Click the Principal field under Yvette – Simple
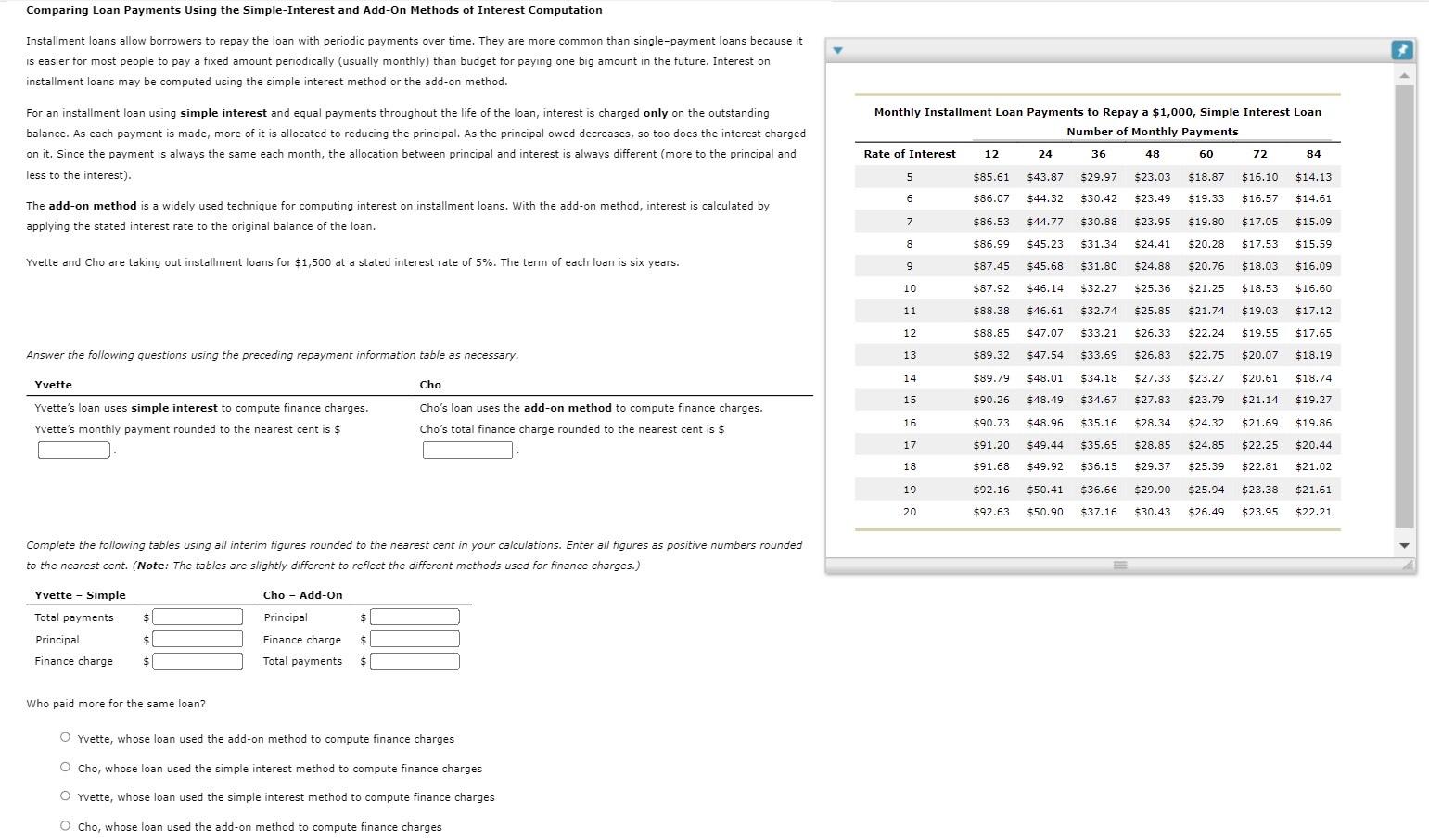The image size is (1429, 840). pos(197,639)
